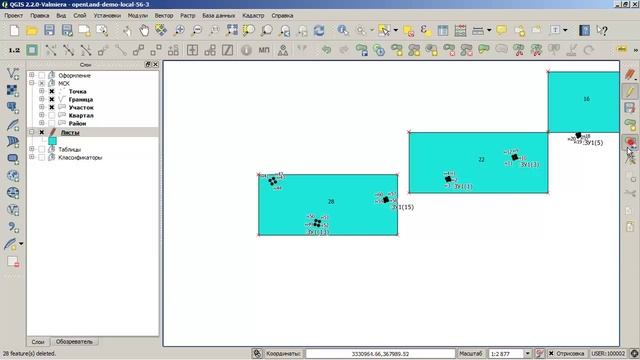Image resolution: width=640 pixels, height=360 pixels.
Task: Expand the Оформление group node
Action: (31, 75)
